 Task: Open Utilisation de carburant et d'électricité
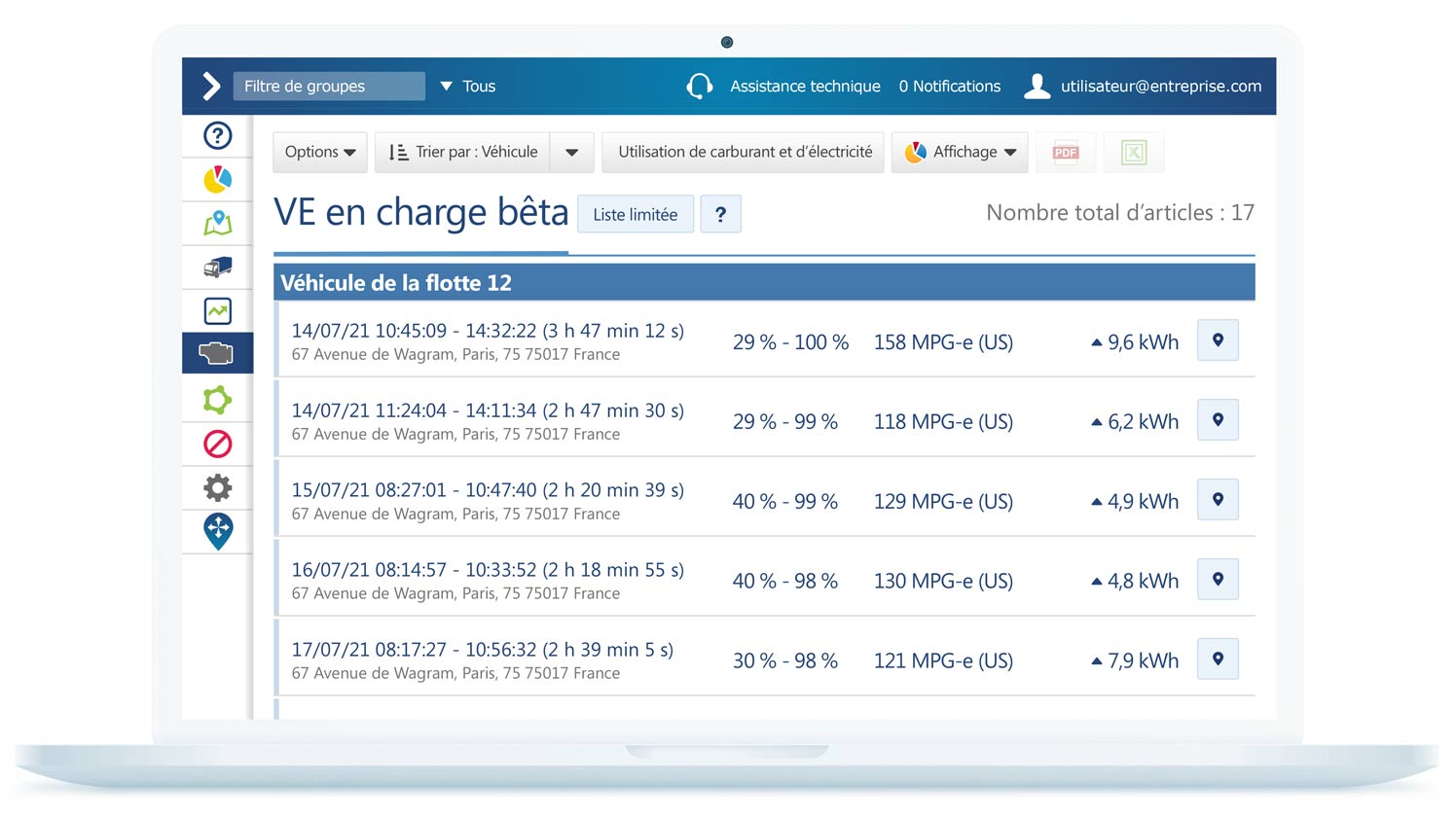pos(744,153)
